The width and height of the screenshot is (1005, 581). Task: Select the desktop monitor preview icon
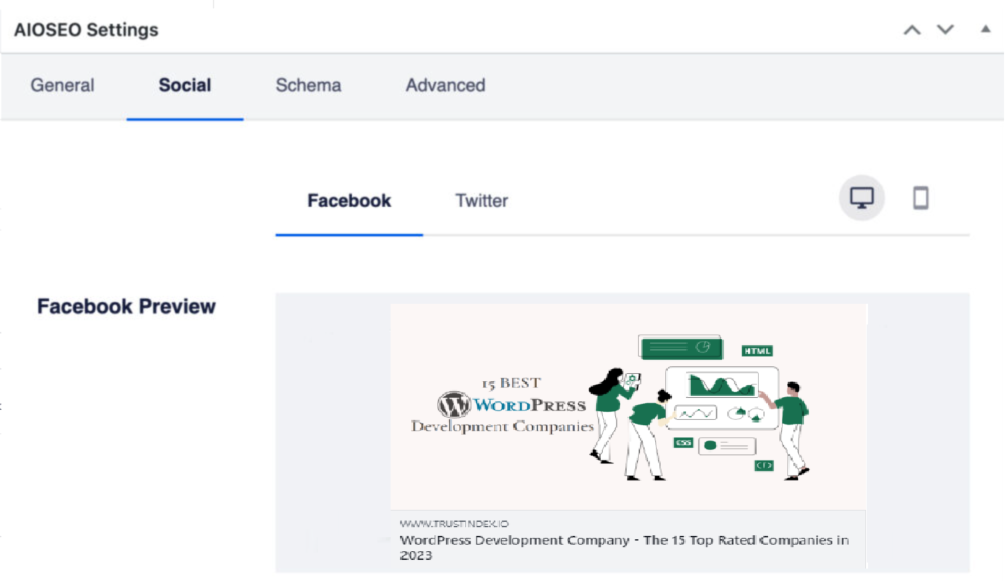[x=861, y=198]
